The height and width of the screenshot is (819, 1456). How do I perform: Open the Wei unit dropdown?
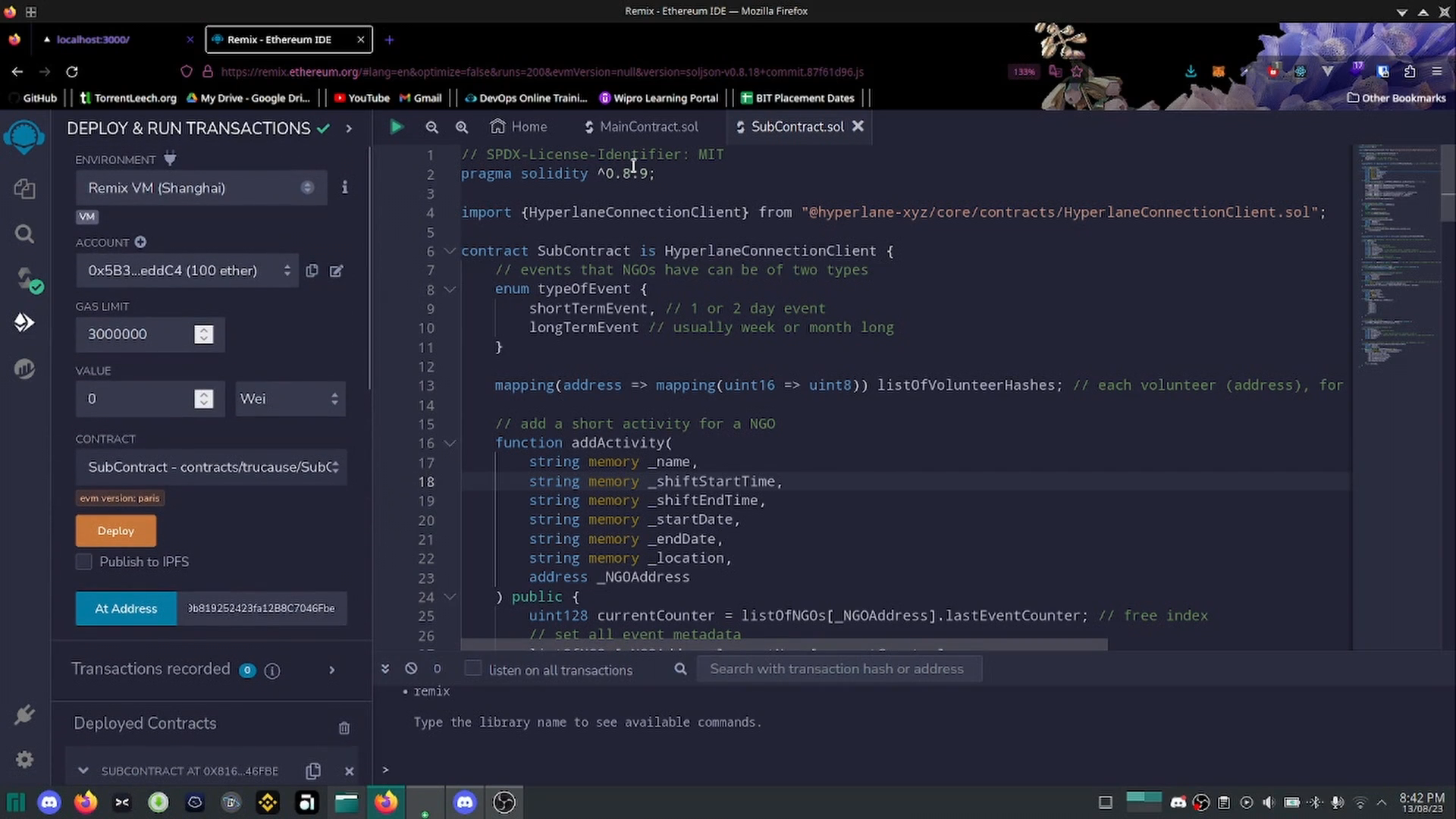pyautogui.click(x=290, y=399)
